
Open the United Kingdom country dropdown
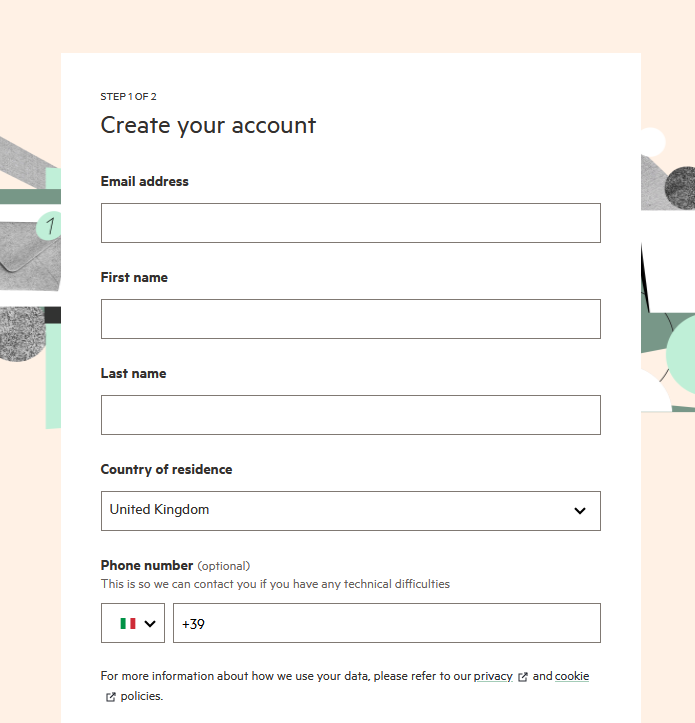click(350, 511)
